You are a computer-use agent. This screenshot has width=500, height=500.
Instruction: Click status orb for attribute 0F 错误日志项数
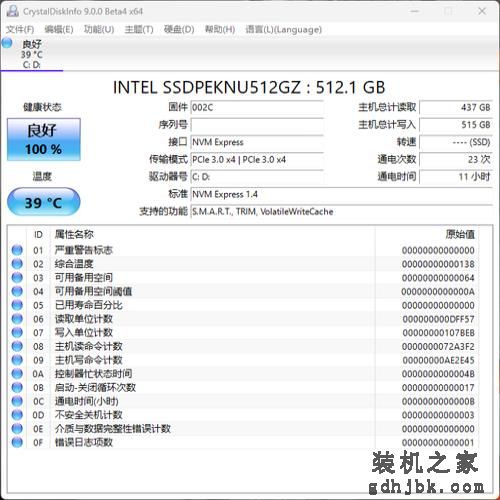17,442
